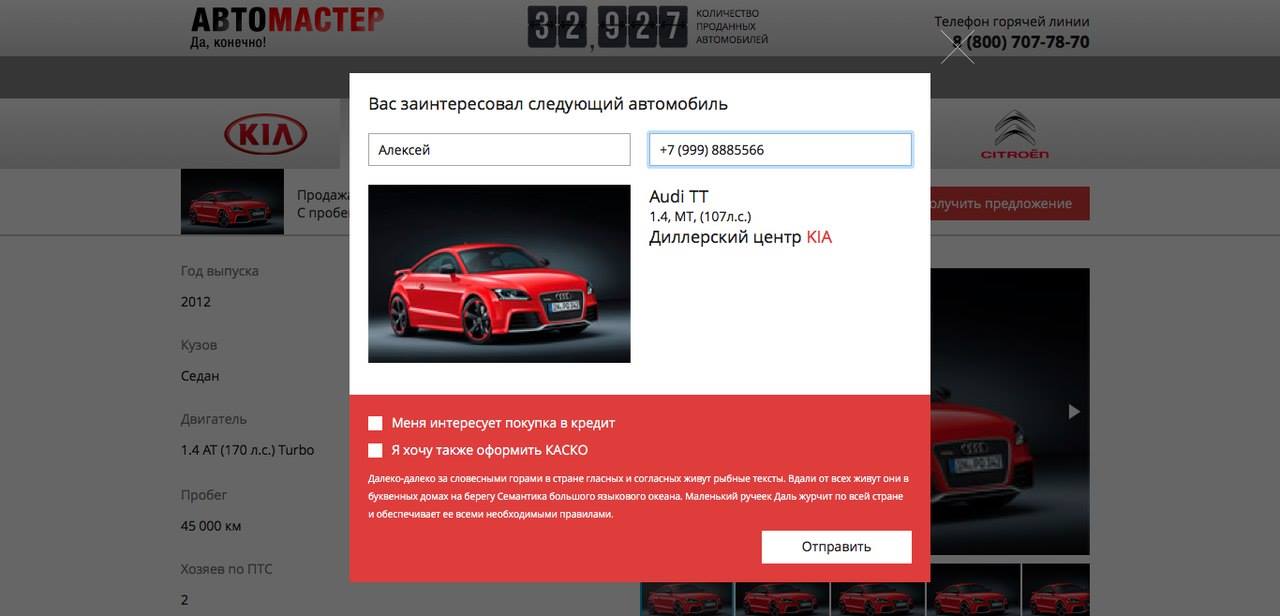Advance gallery with the next arrow
This screenshot has width=1280, height=616.
coord(1074,411)
